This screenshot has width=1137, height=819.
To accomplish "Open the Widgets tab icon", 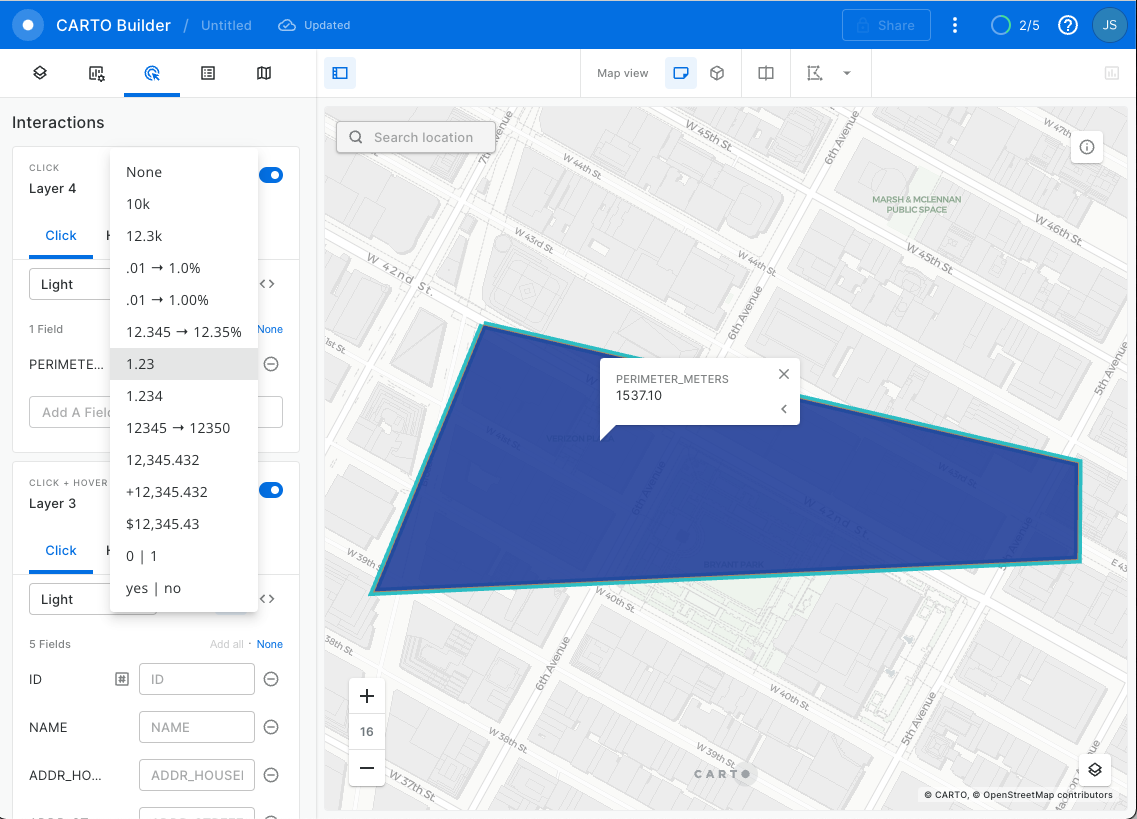I will point(96,73).
